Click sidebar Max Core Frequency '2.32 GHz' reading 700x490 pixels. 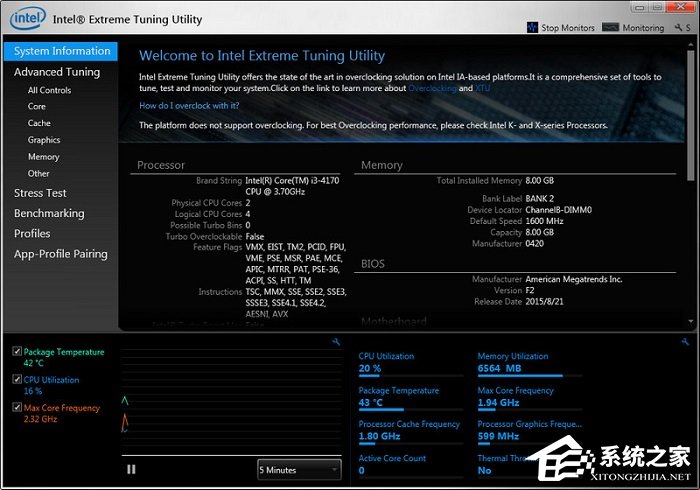(40, 419)
